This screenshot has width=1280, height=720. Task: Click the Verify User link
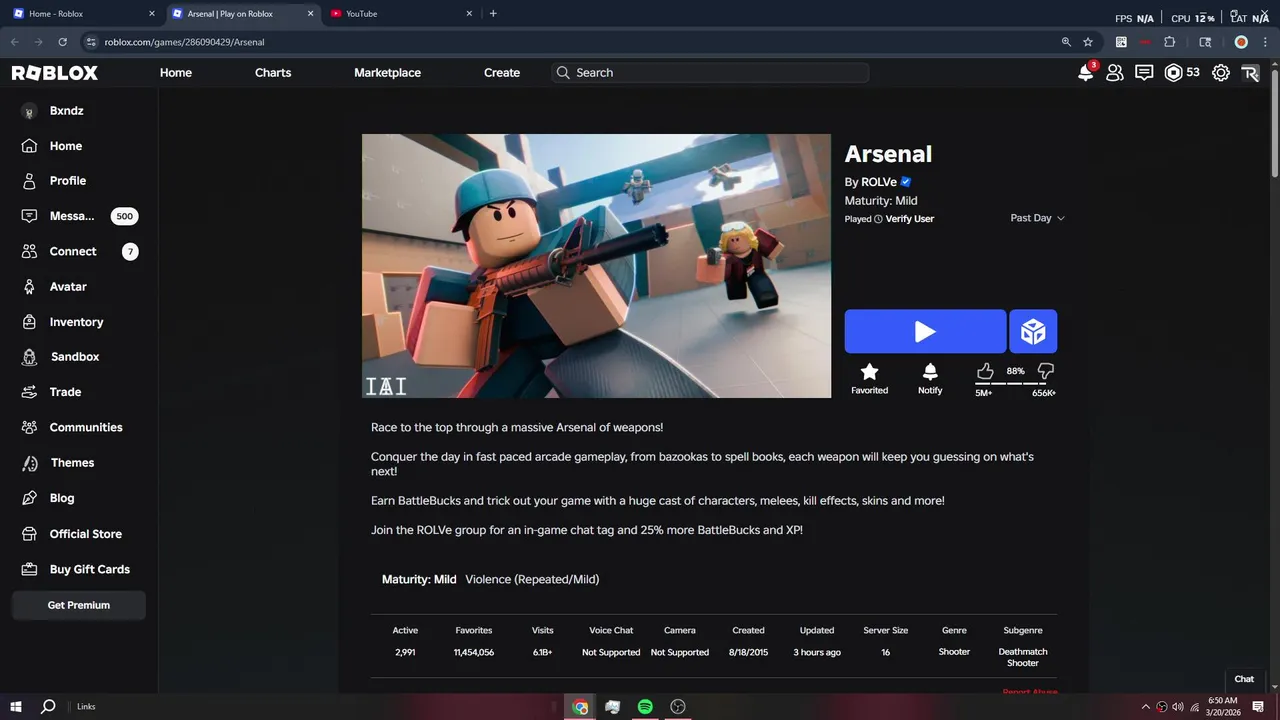tap(910, 219)
